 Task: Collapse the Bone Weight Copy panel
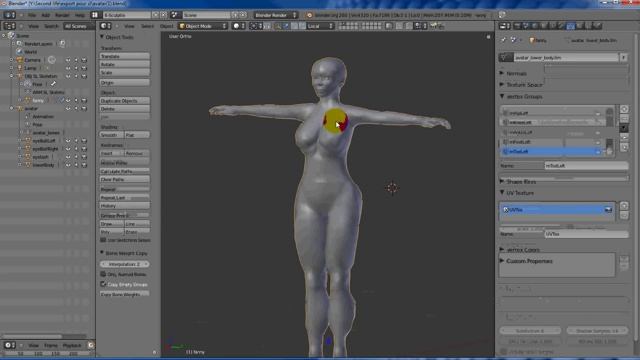102,253
